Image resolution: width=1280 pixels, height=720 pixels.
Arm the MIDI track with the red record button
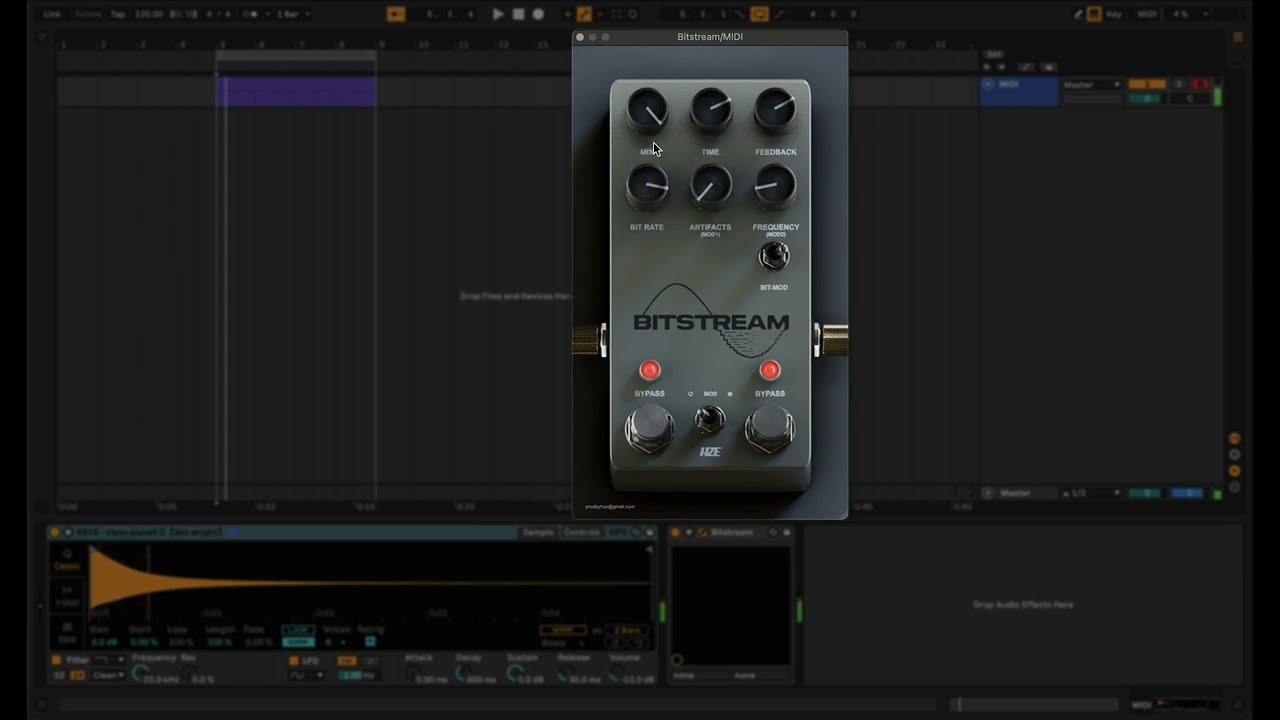pyautogui.click(x=1200, y=85)
